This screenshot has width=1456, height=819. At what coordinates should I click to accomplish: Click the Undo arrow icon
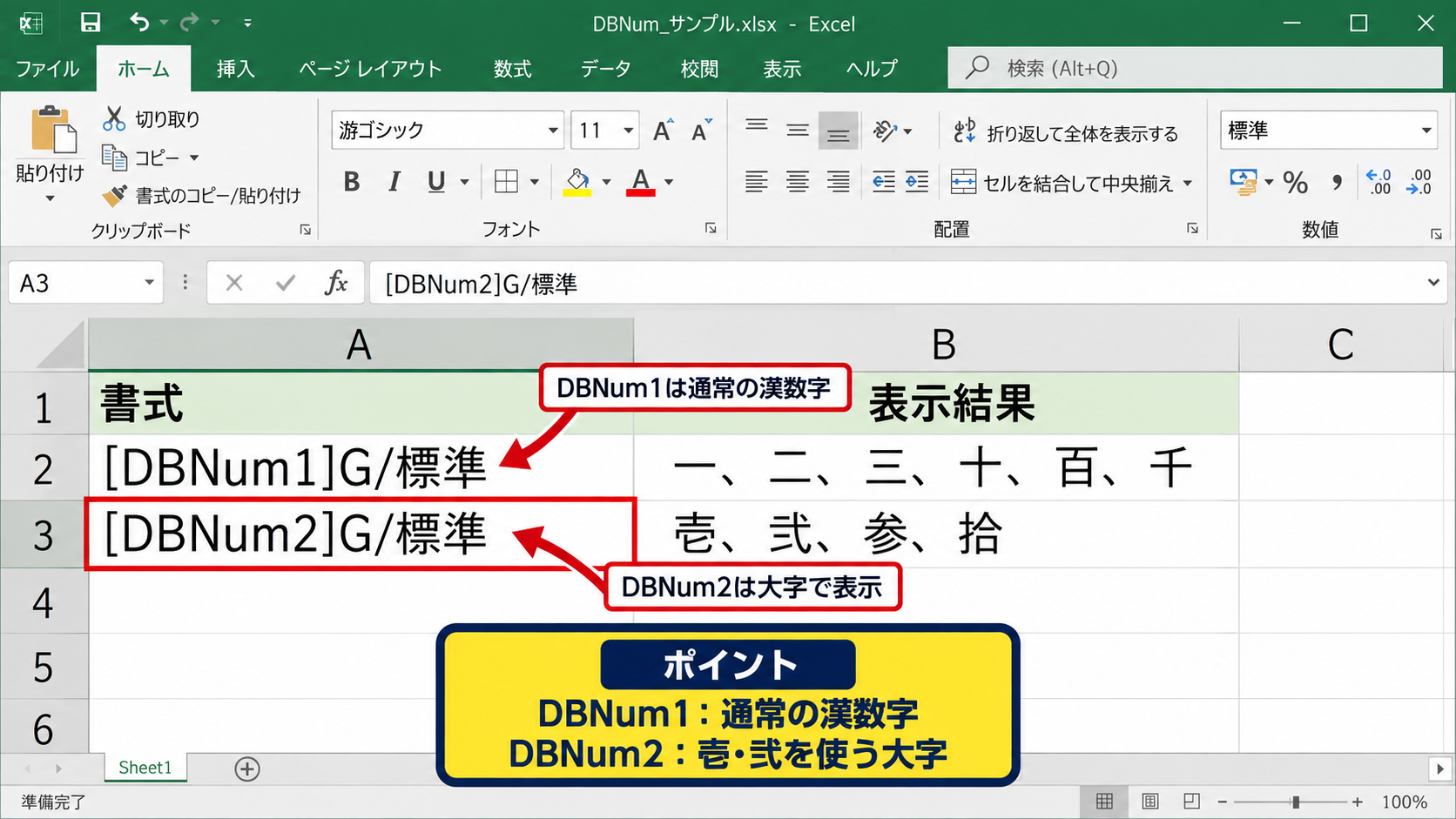[x=139, y=23]
